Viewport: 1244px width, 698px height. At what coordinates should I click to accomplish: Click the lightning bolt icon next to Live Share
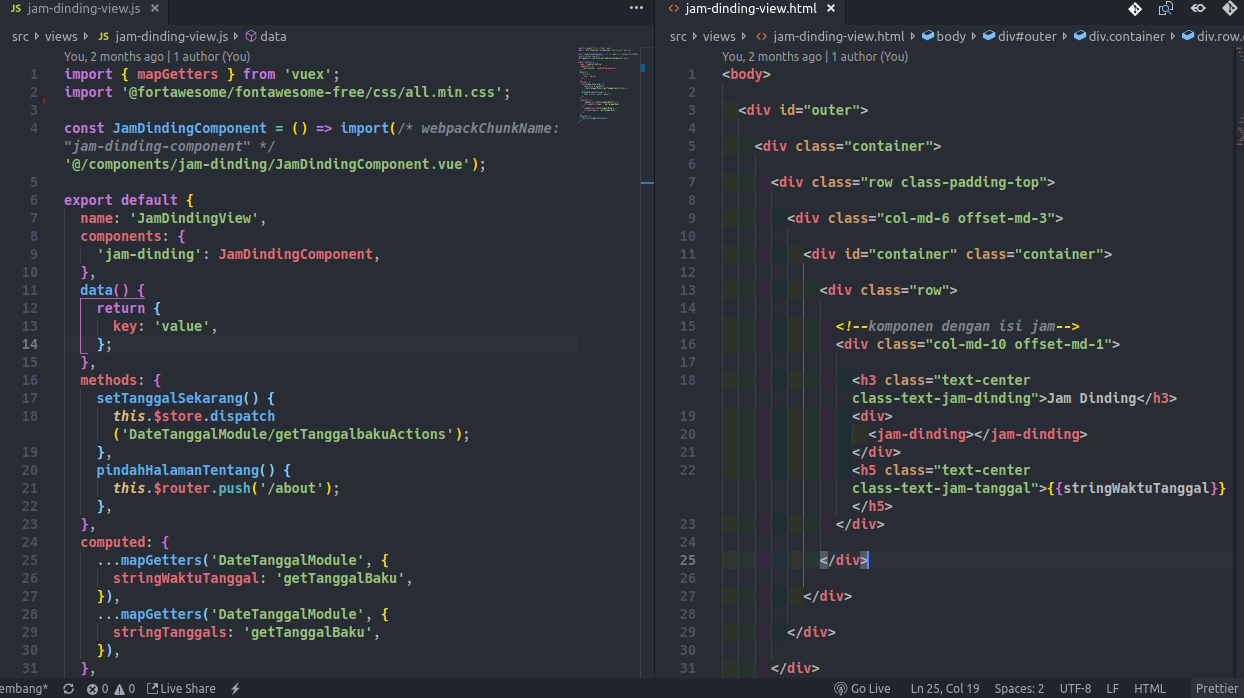[236, 688]
